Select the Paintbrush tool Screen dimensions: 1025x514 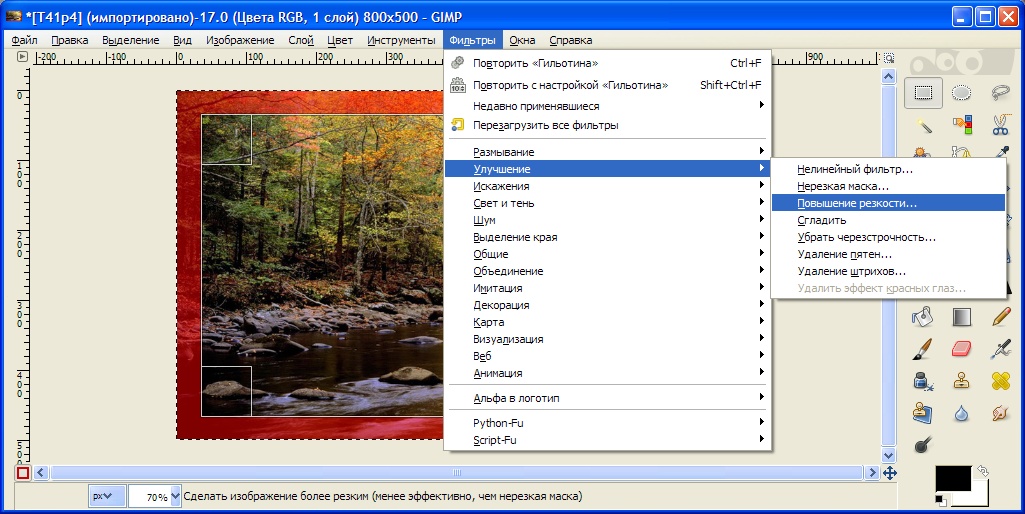click(922, 349)
